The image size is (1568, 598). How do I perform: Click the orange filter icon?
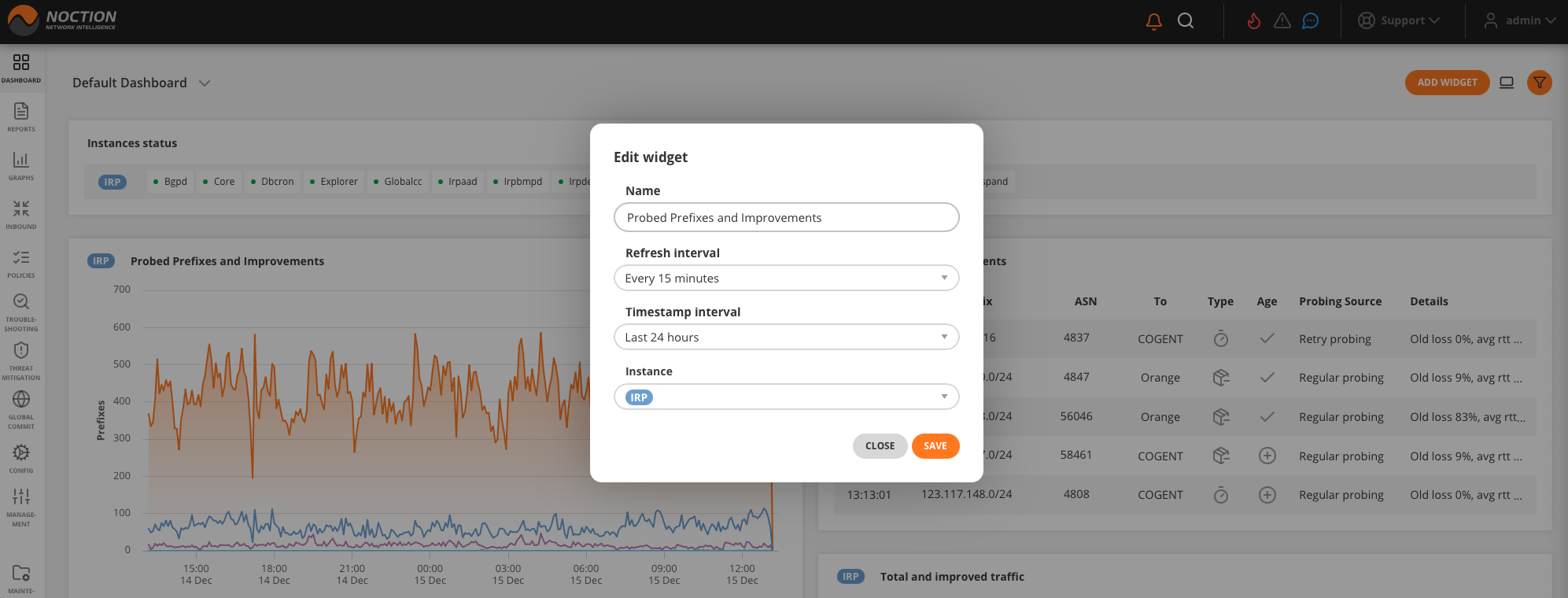(1539, 83)
